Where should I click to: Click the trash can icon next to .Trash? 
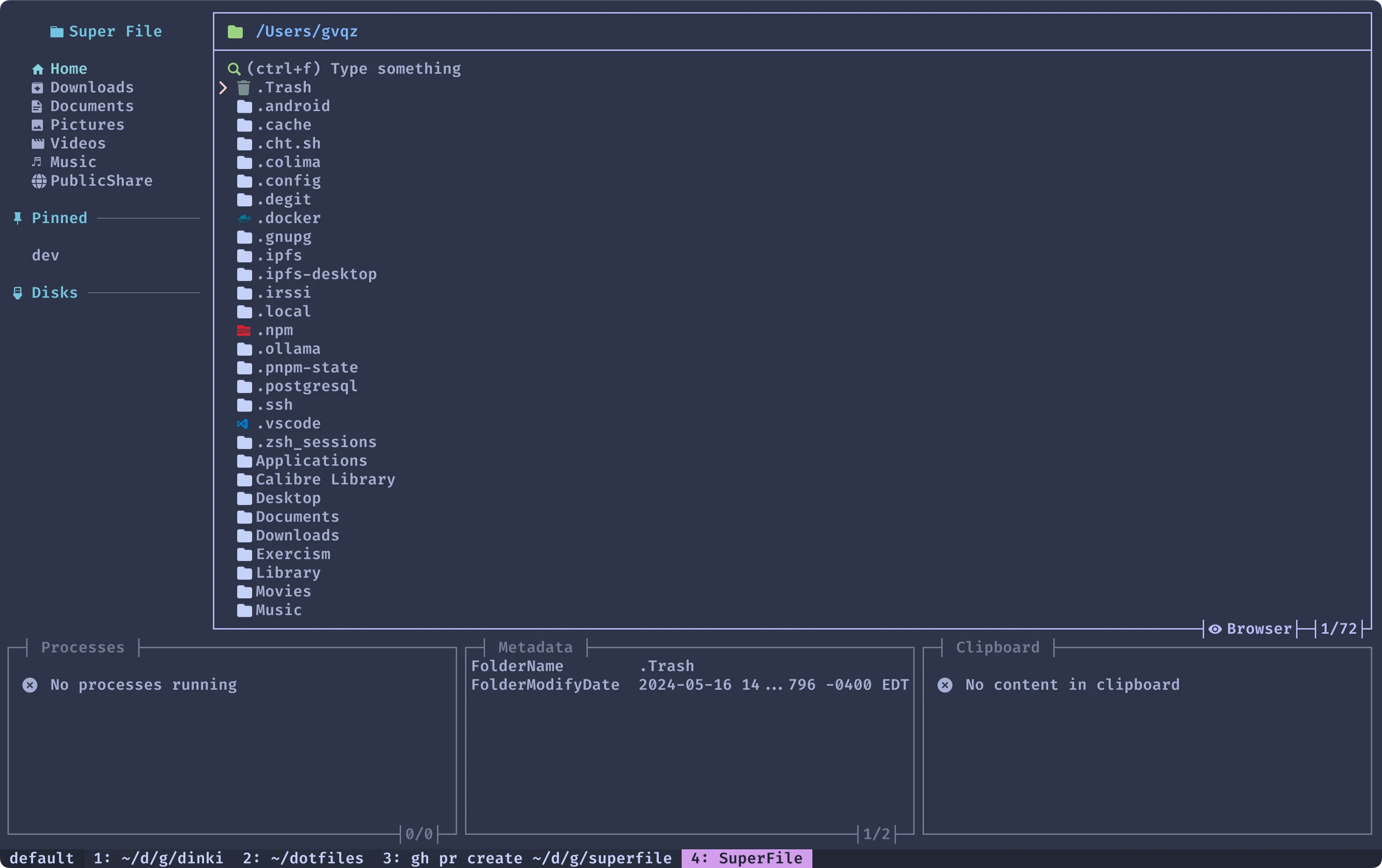(x=243, y=88)
